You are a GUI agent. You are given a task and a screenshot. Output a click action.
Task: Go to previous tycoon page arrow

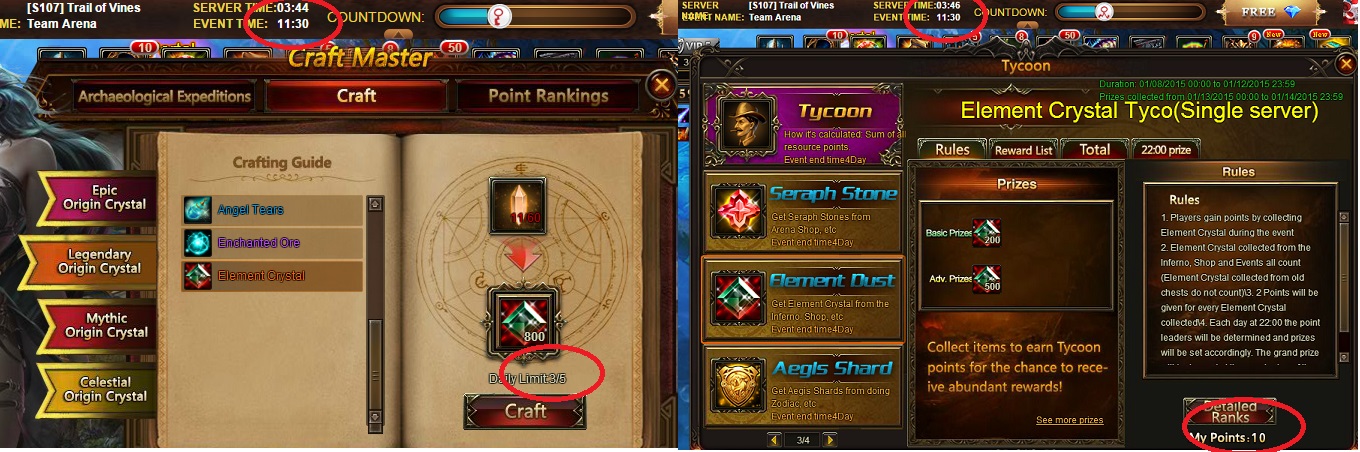[775, 440]
